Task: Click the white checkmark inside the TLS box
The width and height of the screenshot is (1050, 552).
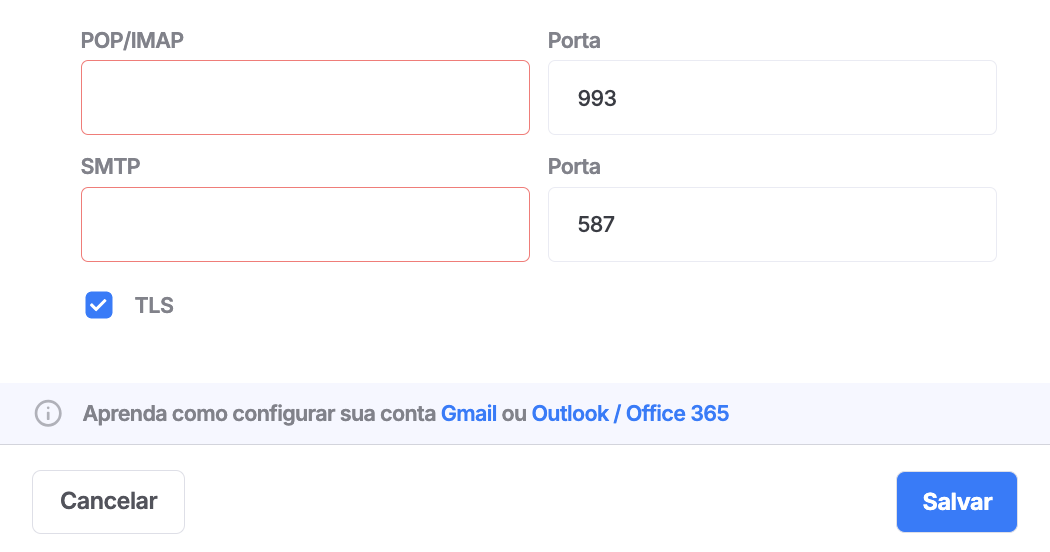Action: [99, 305]
